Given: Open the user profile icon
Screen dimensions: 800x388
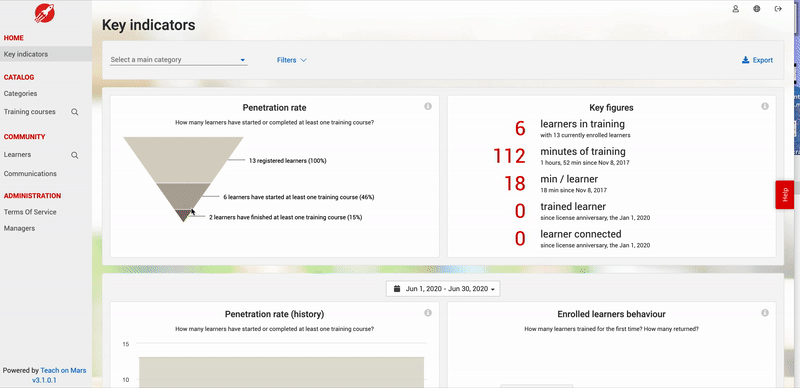Looking at the screenshot, I should pyautogui.click(x=735, y=9).
